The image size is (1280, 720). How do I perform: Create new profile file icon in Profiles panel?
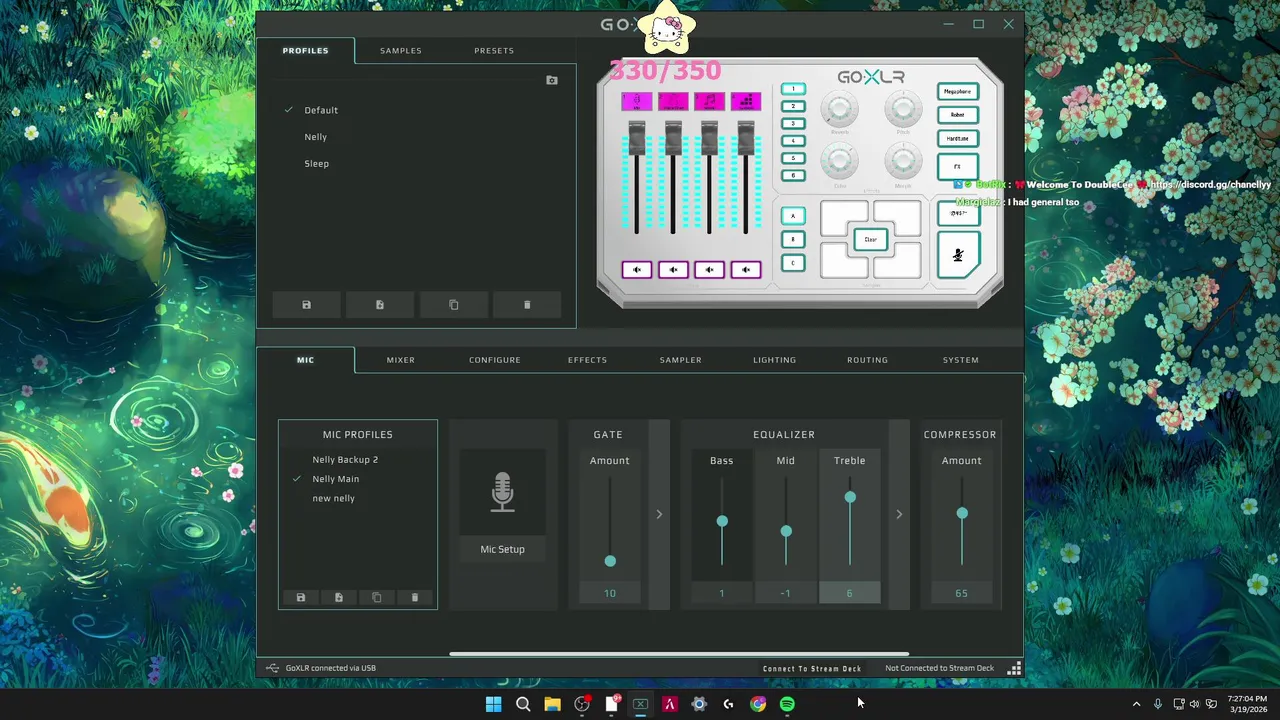pos(380,305)
